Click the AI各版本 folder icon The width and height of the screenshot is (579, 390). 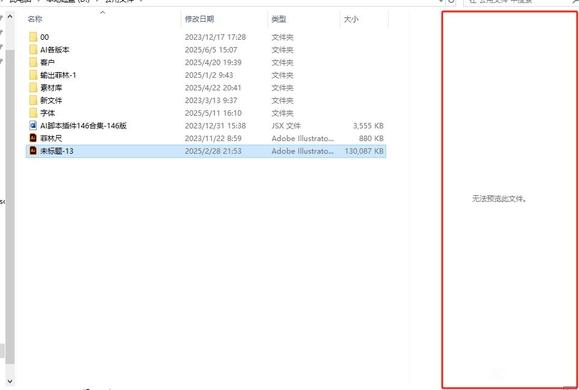click(33, 49)
